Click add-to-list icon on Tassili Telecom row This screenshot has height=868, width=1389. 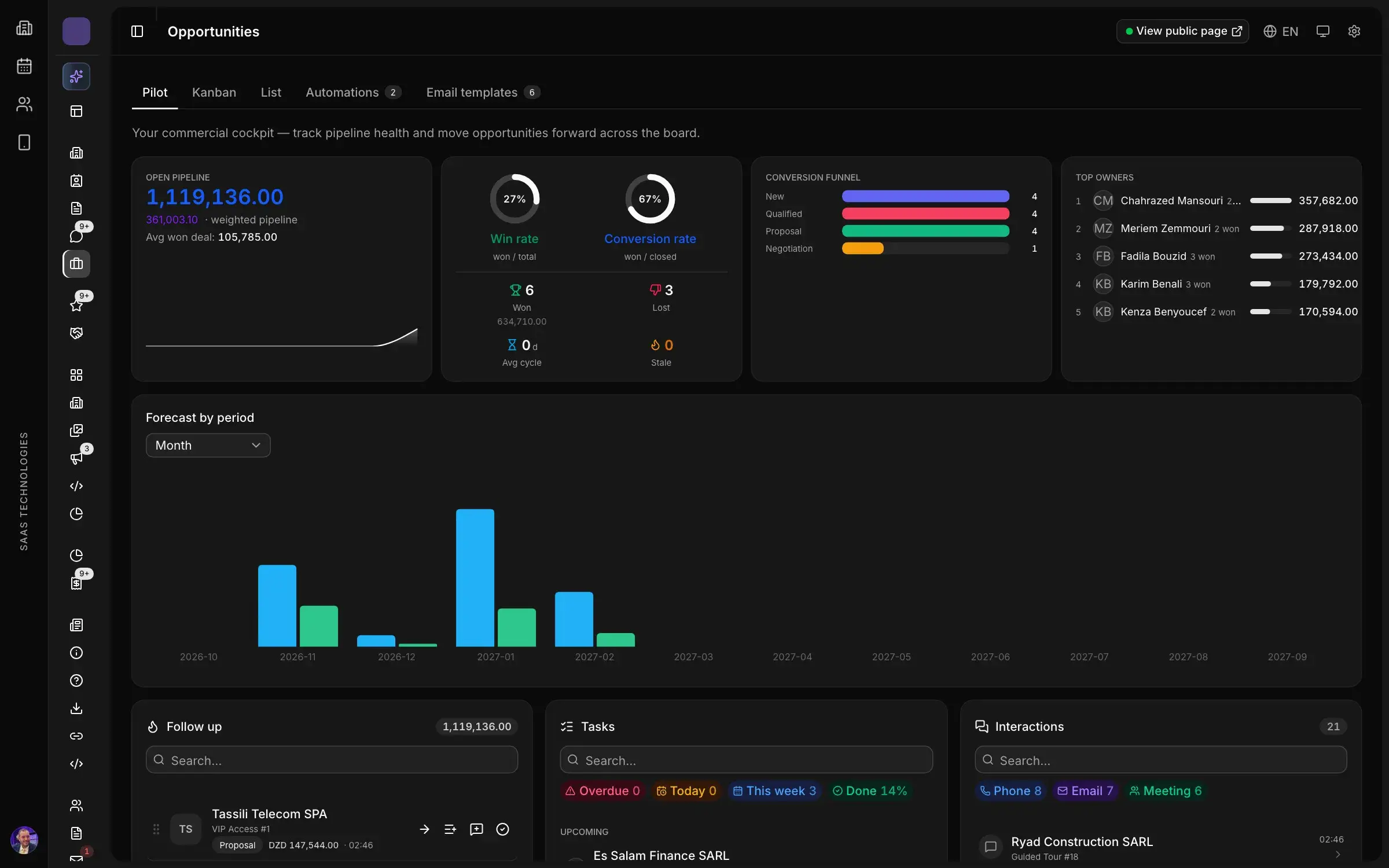coord(450,829)
